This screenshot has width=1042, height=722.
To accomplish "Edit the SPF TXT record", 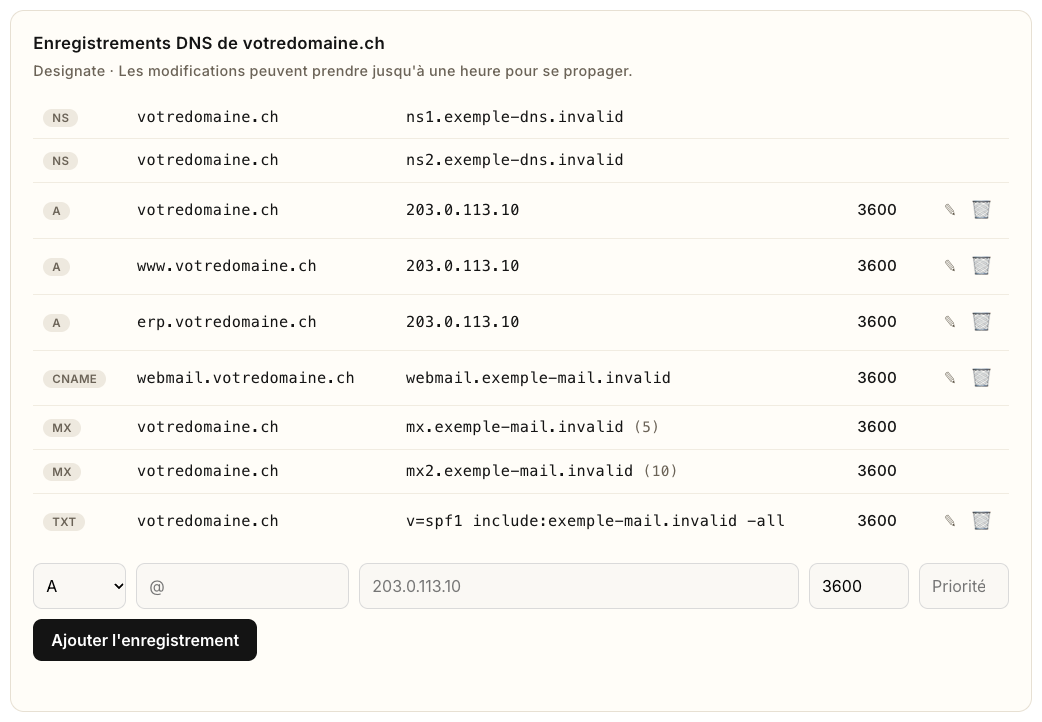I will [950, 521].
